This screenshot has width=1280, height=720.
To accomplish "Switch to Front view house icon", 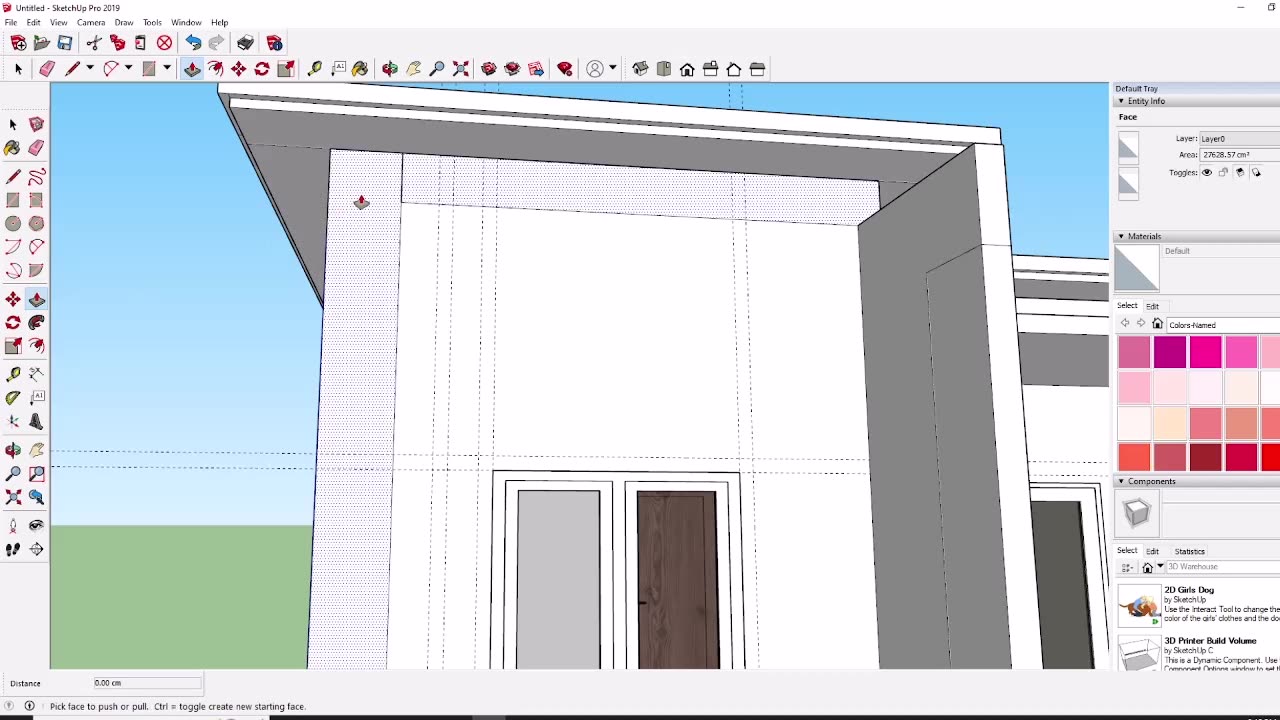I will (687, 69).
